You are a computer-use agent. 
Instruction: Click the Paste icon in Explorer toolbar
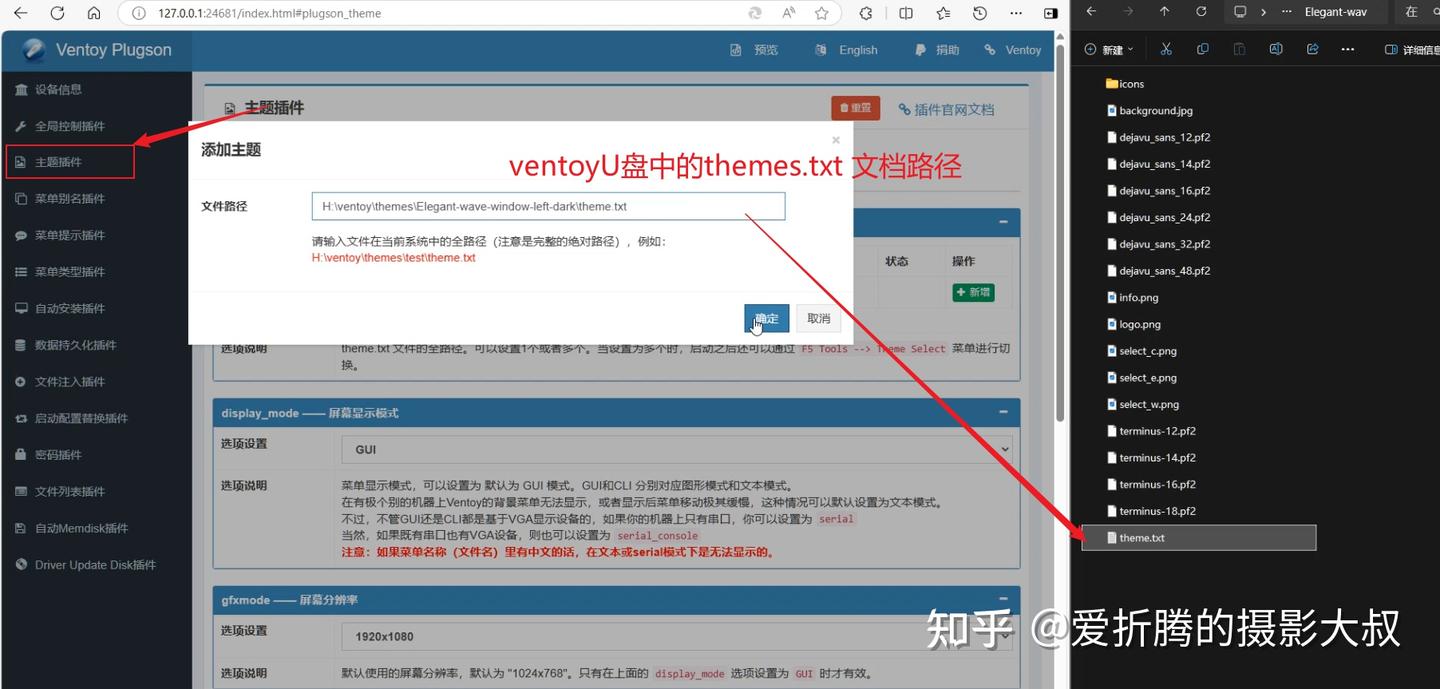pyautogui.click(x=1240, y=48)
